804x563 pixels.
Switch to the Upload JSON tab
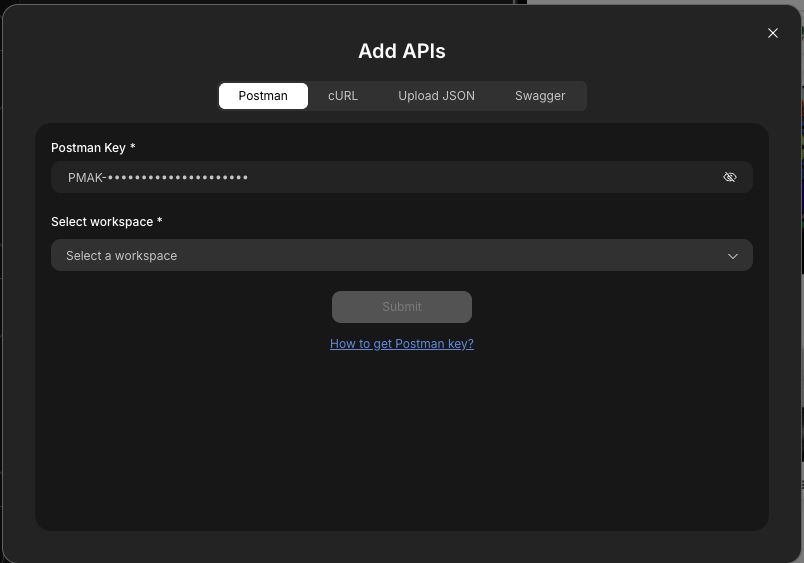[436, 96]
